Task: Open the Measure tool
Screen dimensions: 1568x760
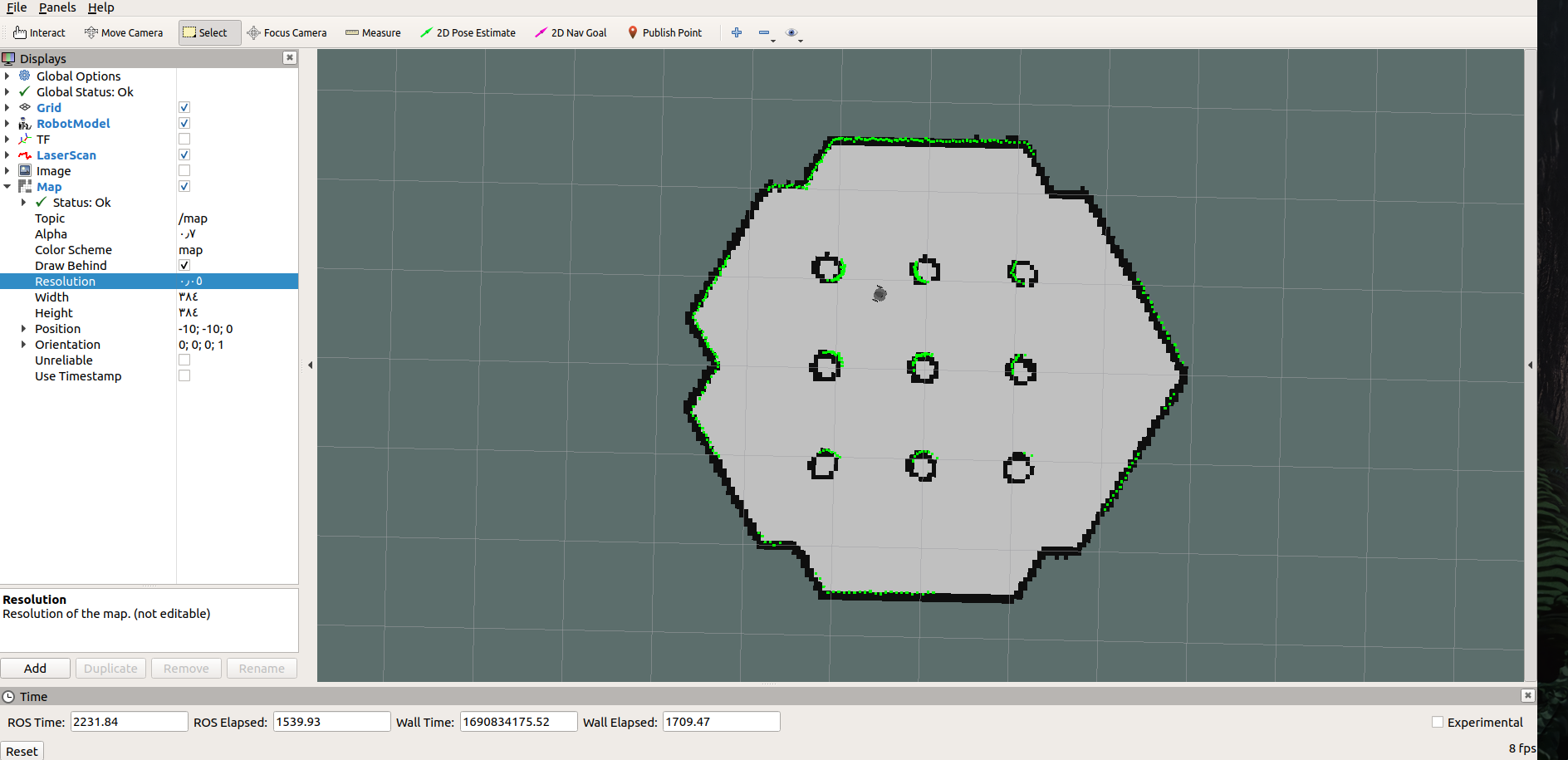Action: (373, 32)
